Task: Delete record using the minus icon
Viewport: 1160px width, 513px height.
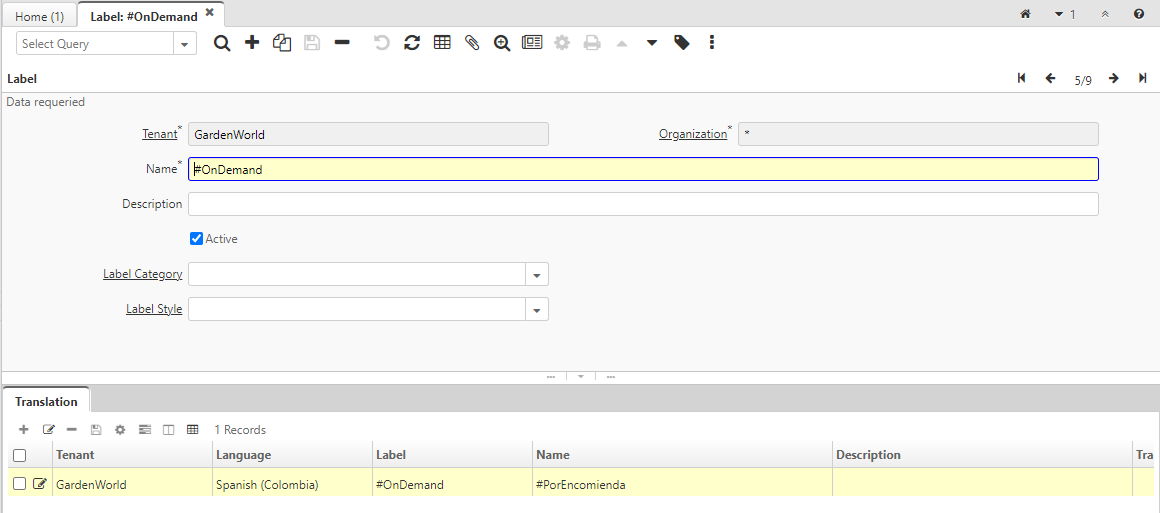Action: point(342,43)
